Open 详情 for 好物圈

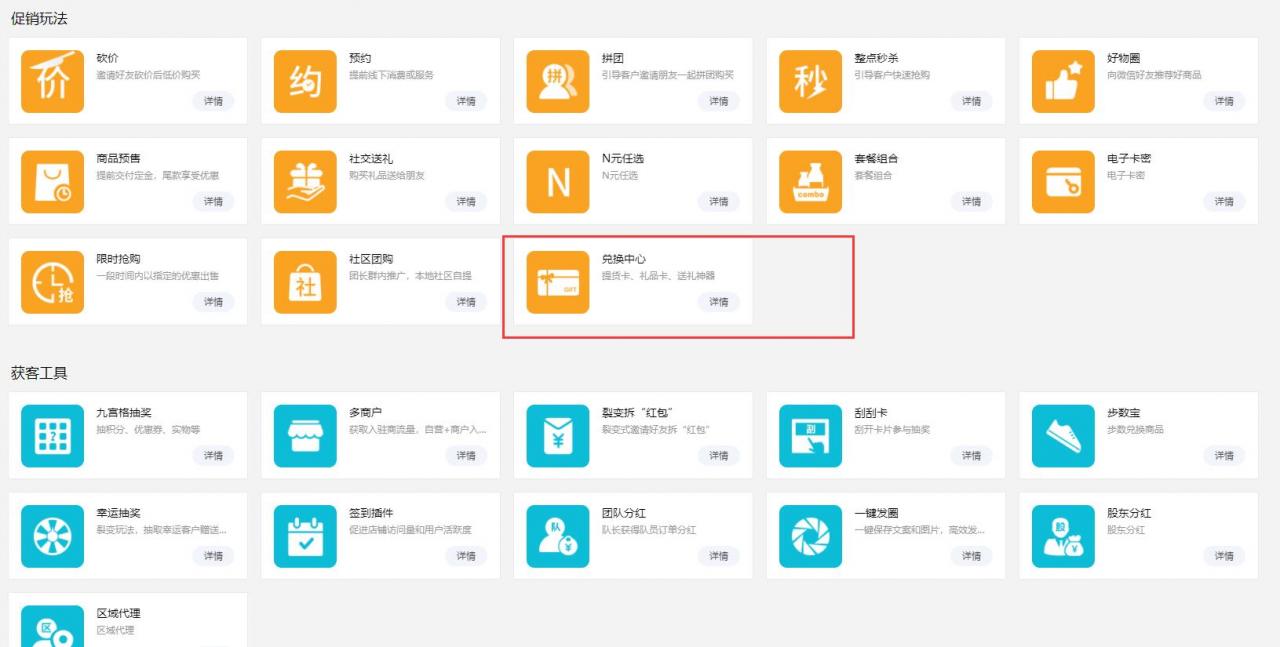tap(1224, 101)
